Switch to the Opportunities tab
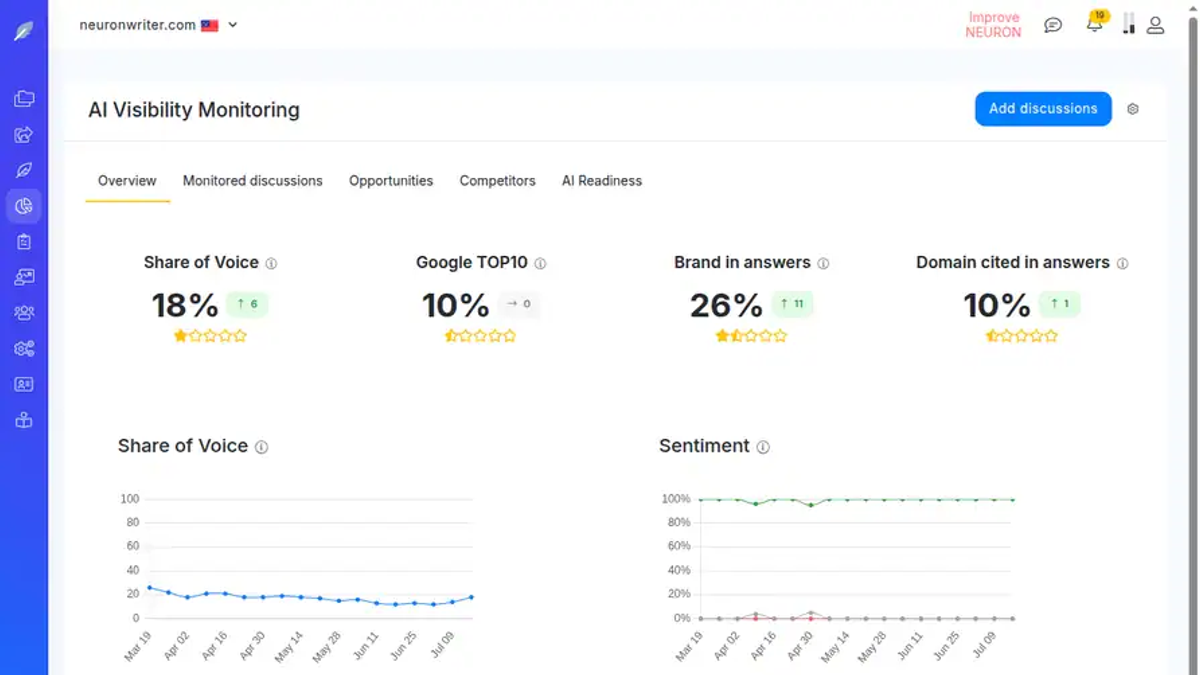The image size is (1200, 675). (391, 181)
